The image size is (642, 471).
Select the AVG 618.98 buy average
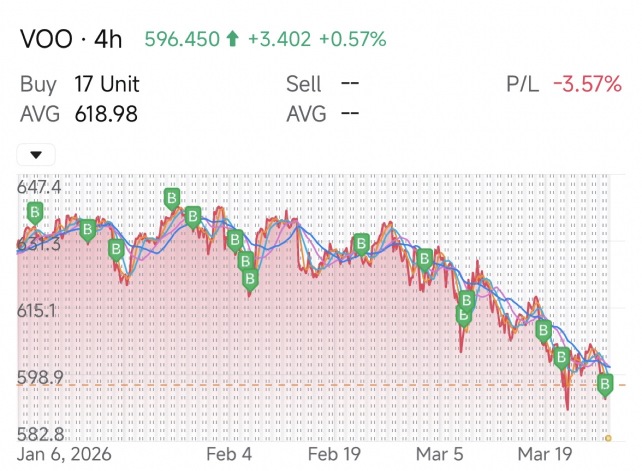pos(79,114)
